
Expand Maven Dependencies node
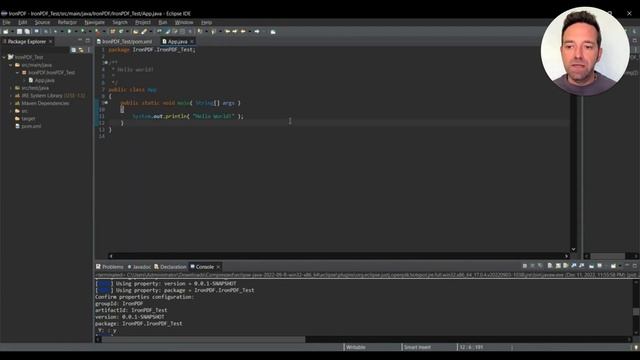point(11,103)
